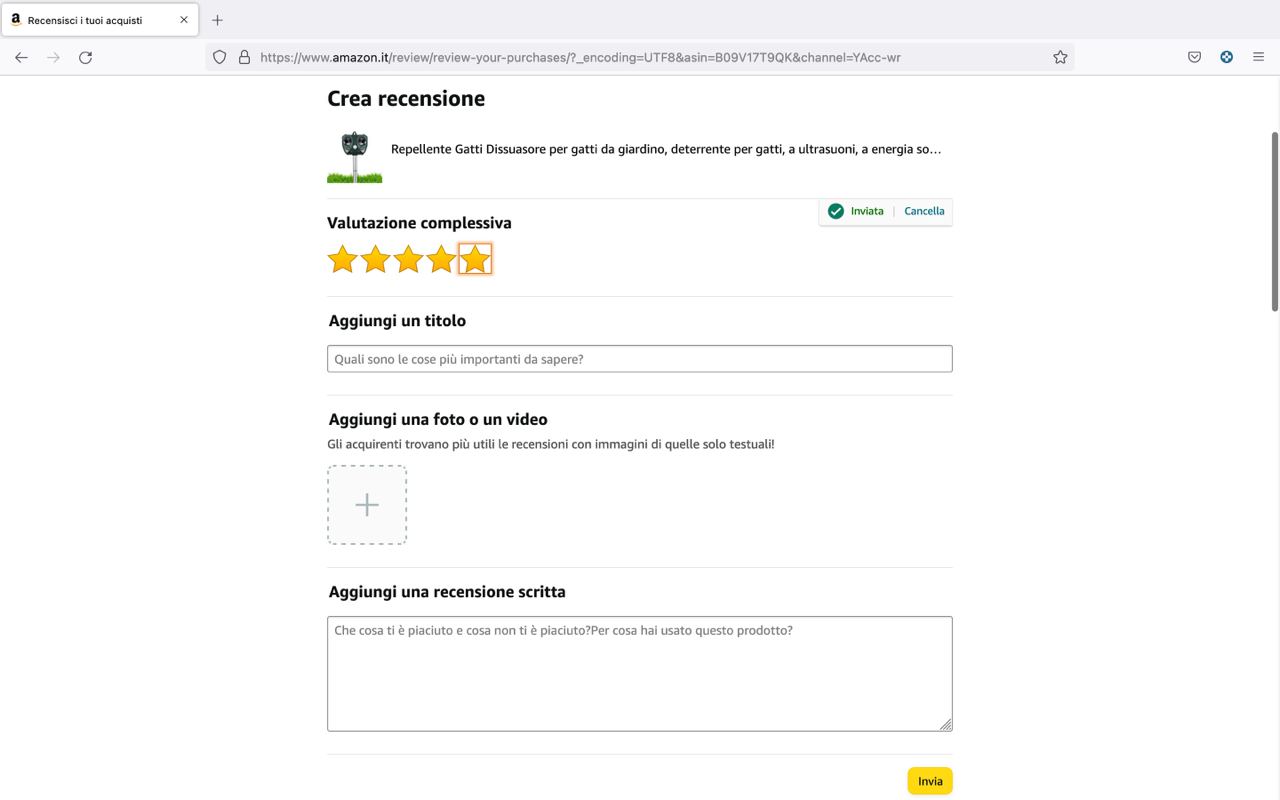Click the Cancella link
Viewport: 1280px width, 800px height.
pyautogui.click(x=924, y=211)
